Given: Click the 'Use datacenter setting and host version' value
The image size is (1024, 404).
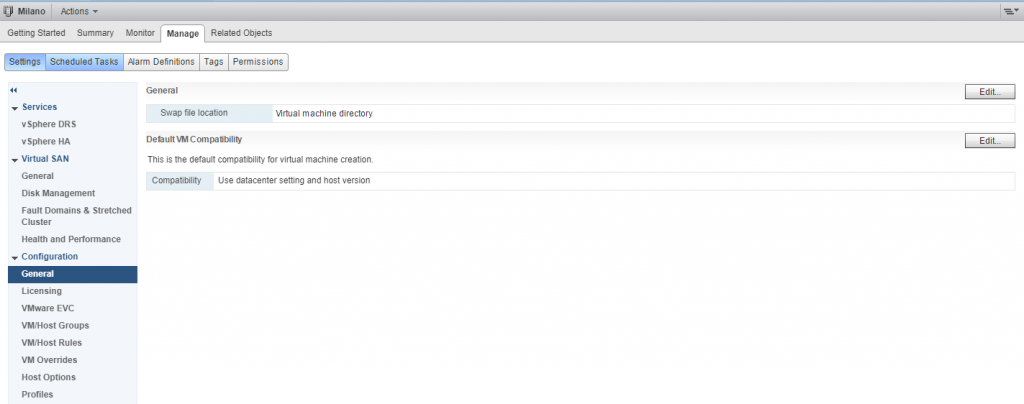Looking at the screenshot, I should [294, 181].
